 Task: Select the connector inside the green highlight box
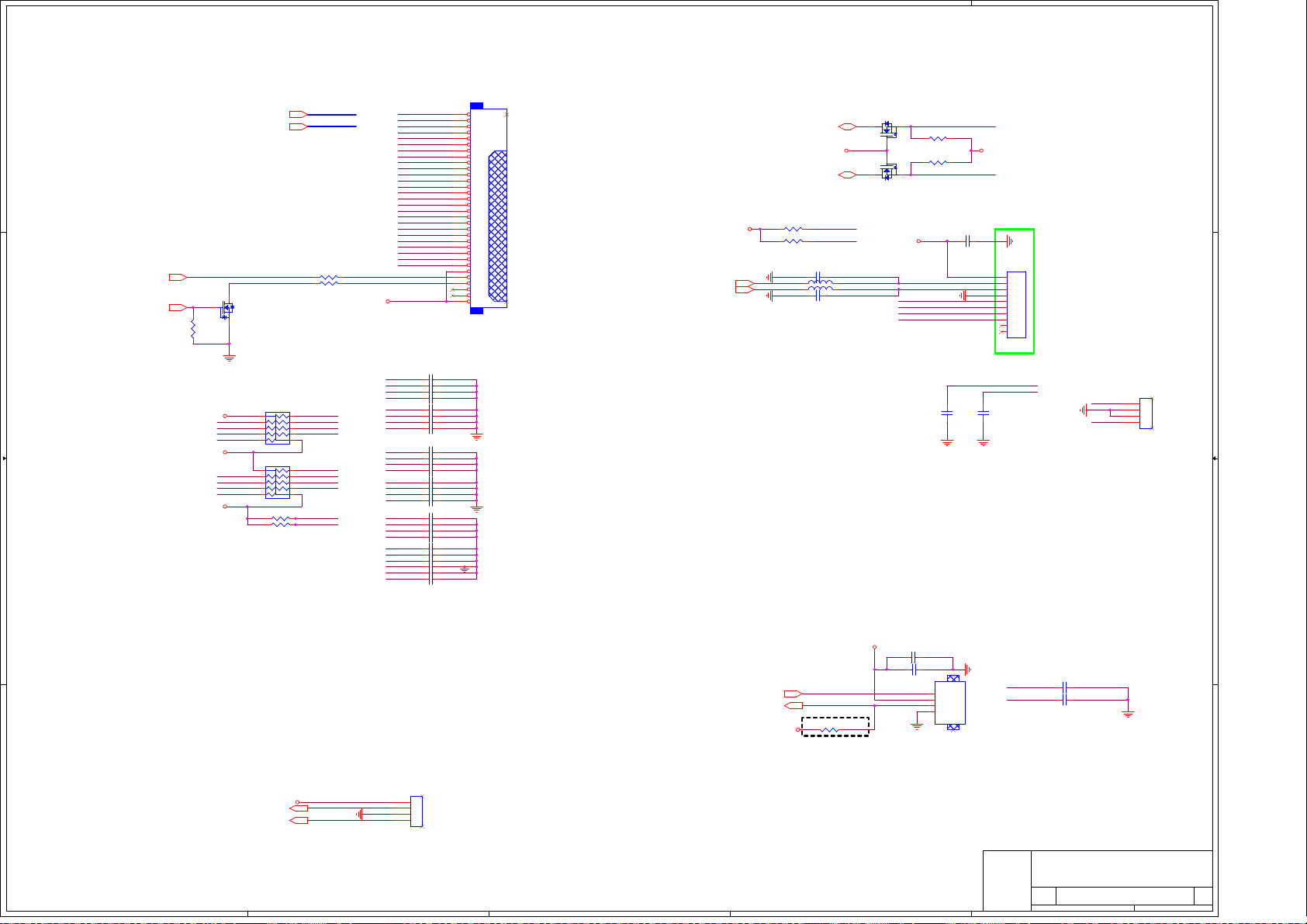[x=1015, y=305]
